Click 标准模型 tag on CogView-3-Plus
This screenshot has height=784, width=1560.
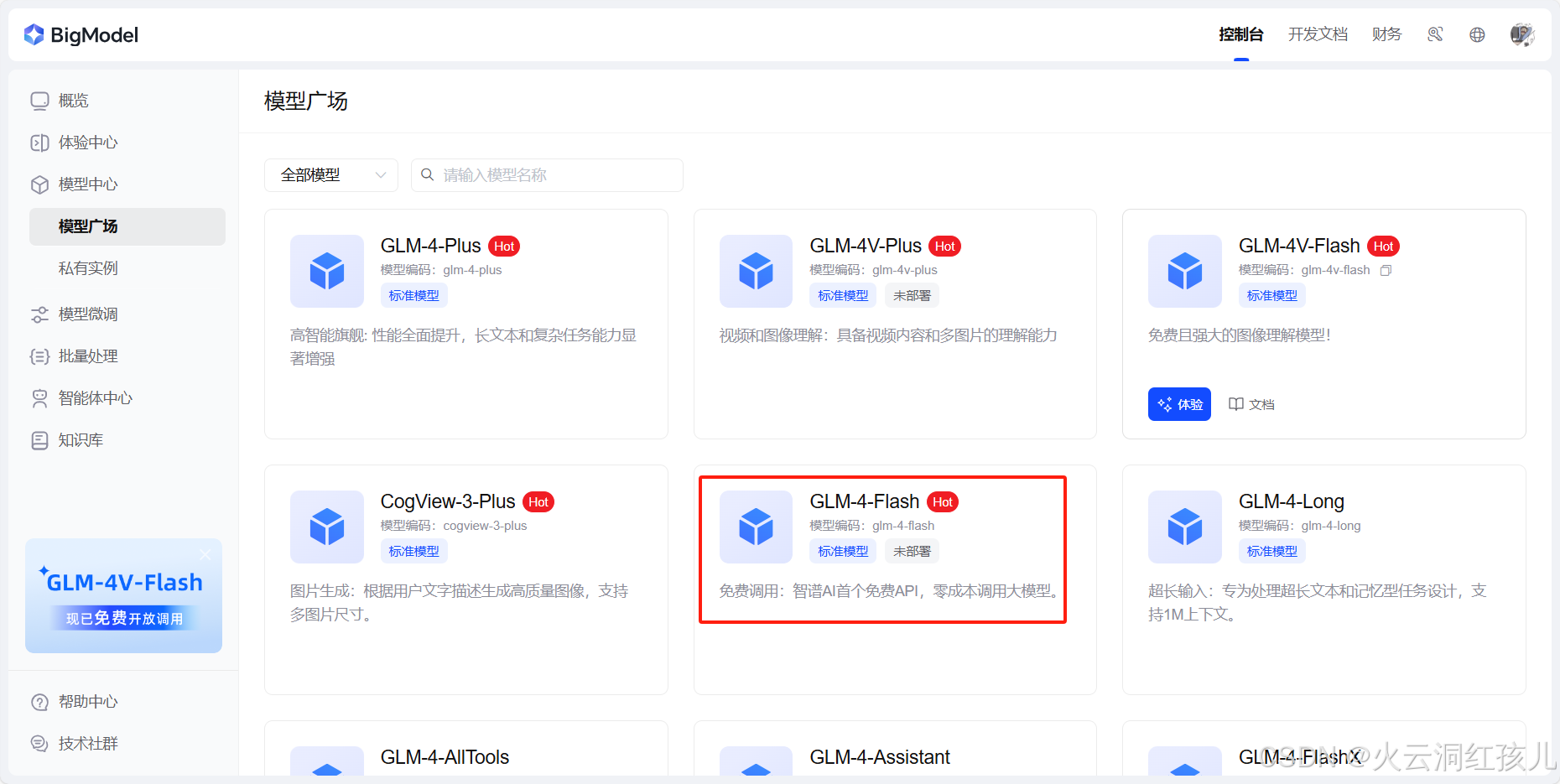click(x=414, y=551)
